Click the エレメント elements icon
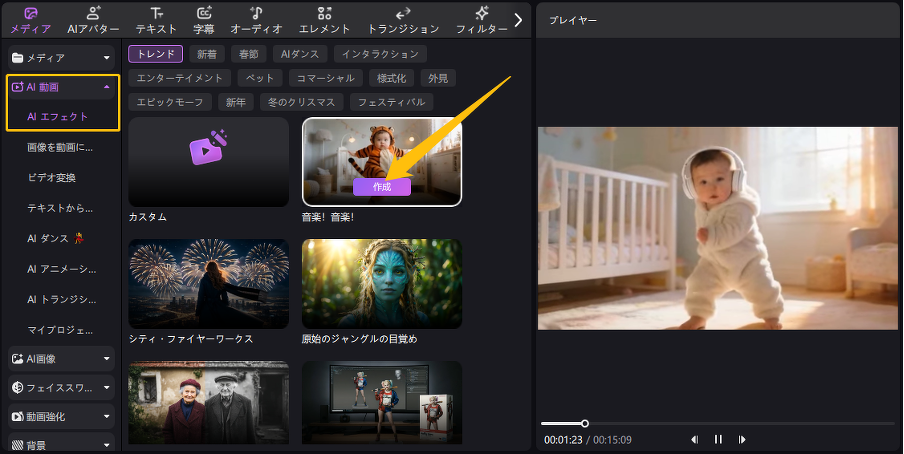 (324, 13)
